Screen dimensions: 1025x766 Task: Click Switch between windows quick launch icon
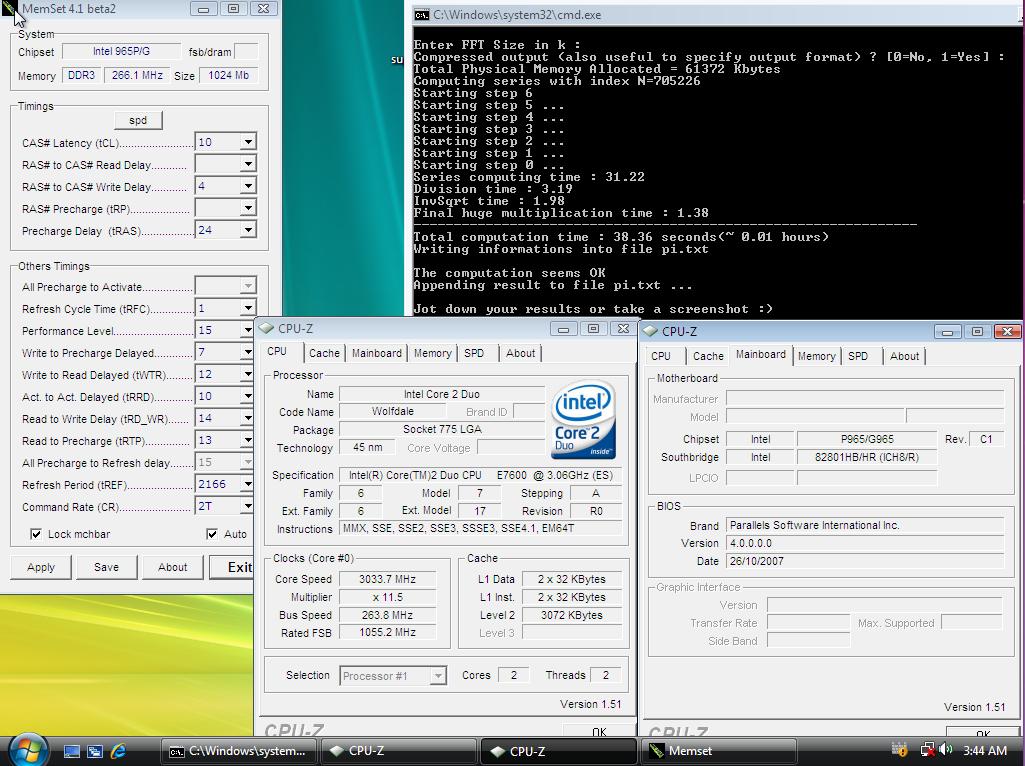point(95,752)
